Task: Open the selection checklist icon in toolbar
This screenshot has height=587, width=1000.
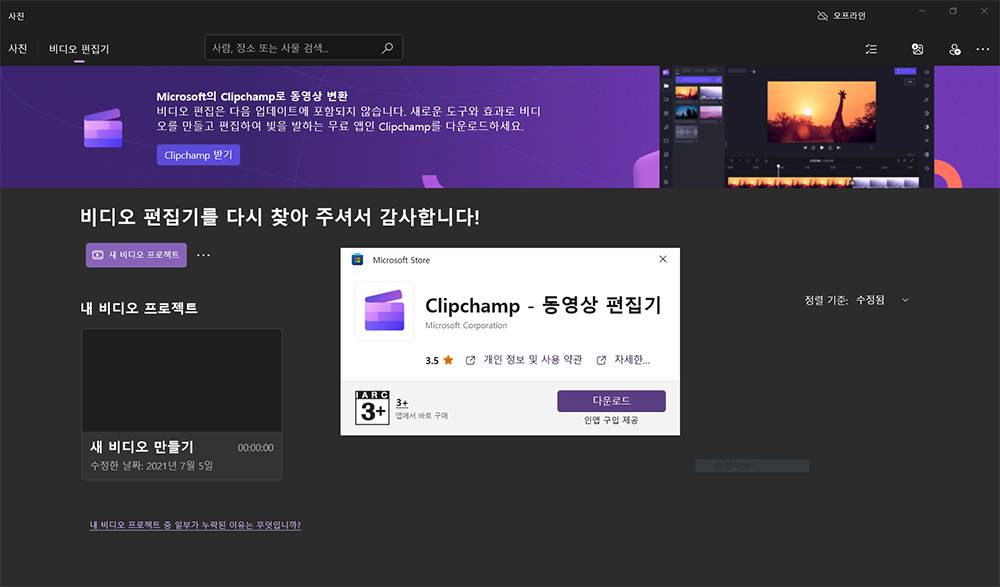Action: click(x=871, y=49)
